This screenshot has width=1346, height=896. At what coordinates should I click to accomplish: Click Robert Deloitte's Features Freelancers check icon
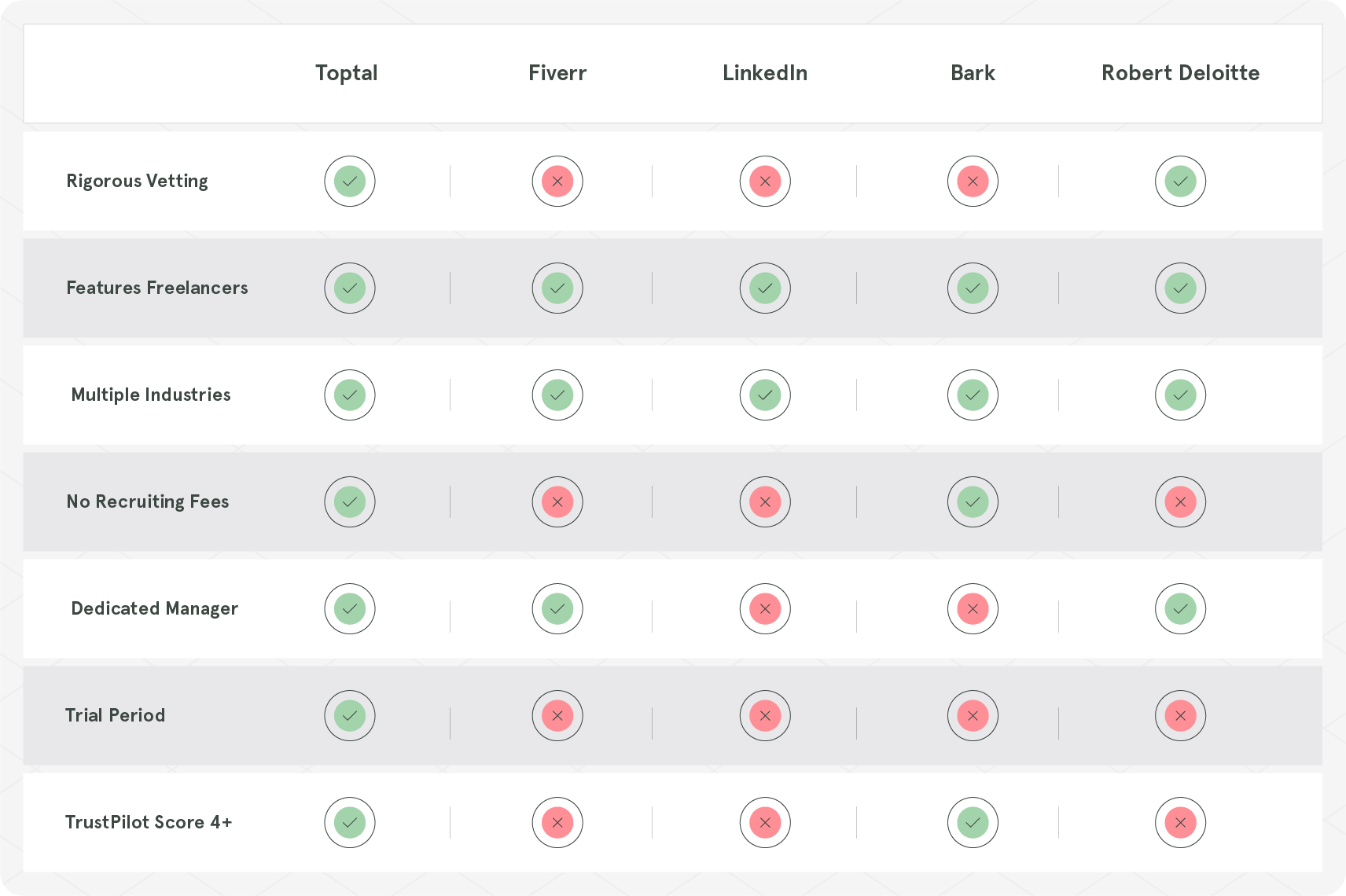point(1180,288)
